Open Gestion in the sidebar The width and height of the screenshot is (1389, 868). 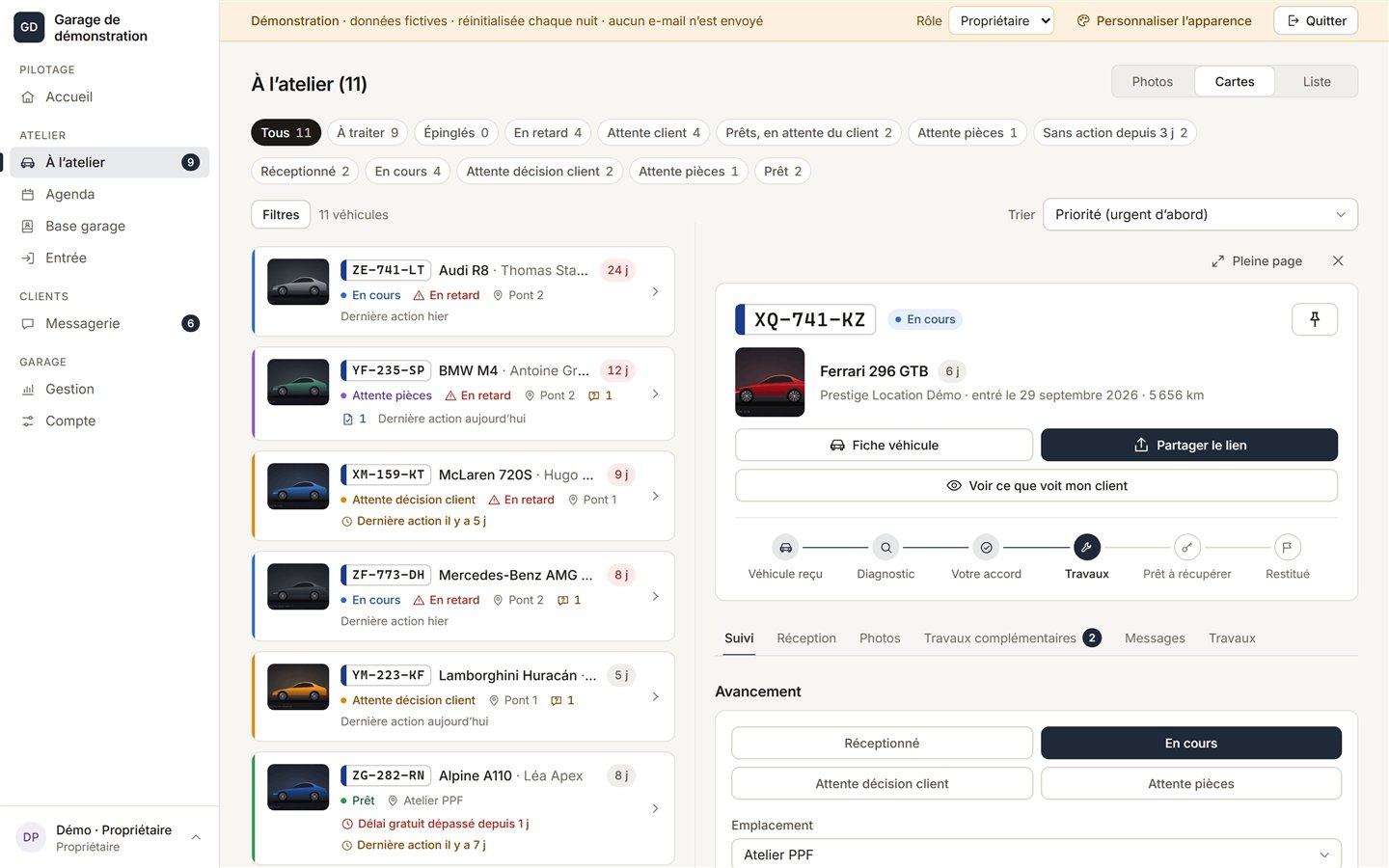pos(109,389)
